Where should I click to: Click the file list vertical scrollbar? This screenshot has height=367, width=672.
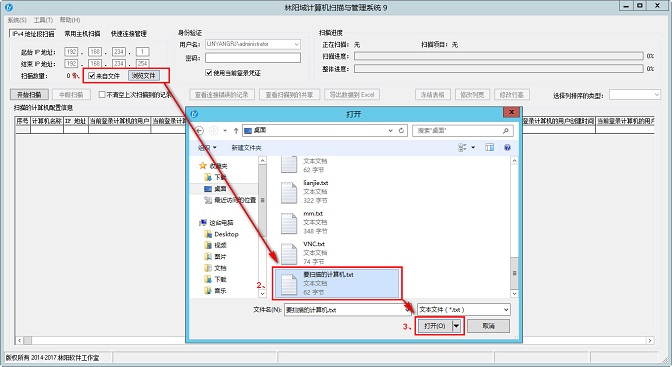pos(514,227)
